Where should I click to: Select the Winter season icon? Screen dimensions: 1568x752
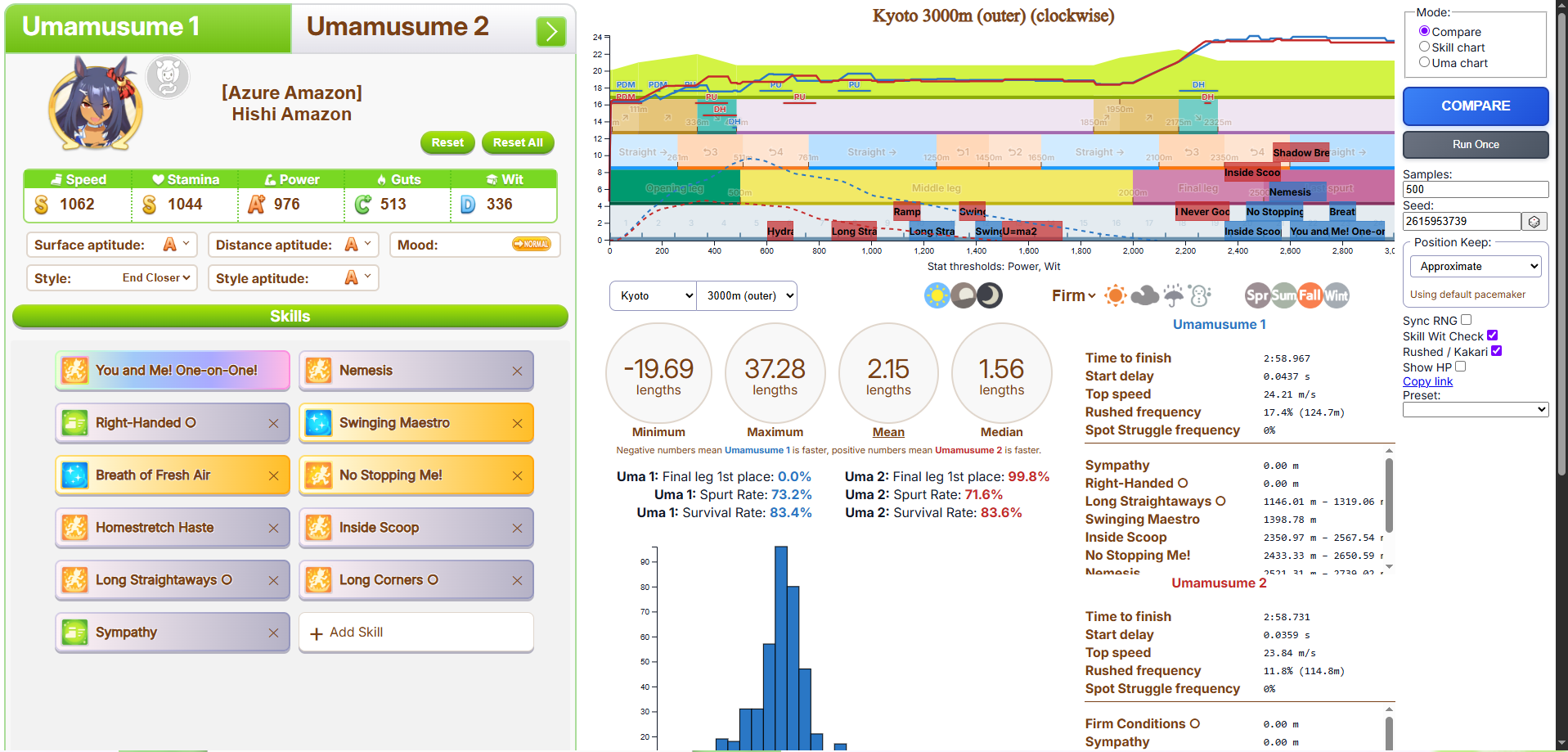pos(1336,295)
